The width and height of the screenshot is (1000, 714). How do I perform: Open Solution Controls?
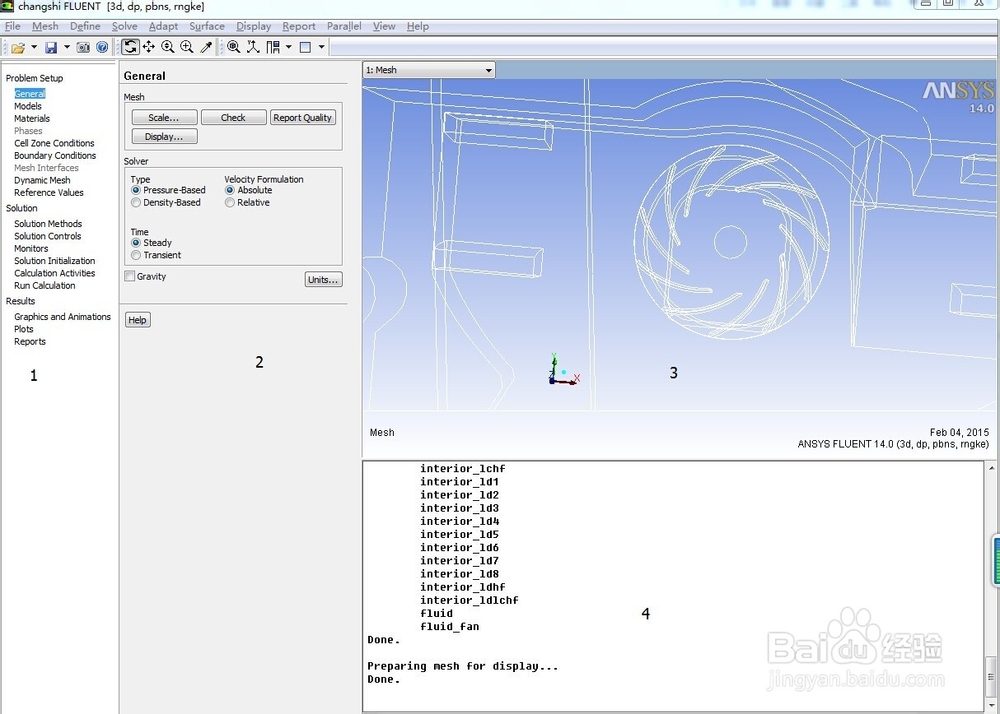pos(47,236)
